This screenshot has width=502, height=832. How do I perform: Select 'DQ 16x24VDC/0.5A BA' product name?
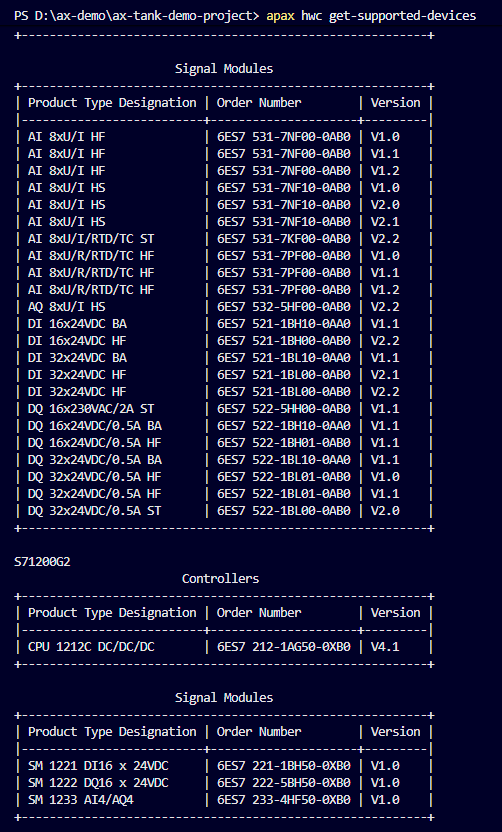click(x=94, y=426)
